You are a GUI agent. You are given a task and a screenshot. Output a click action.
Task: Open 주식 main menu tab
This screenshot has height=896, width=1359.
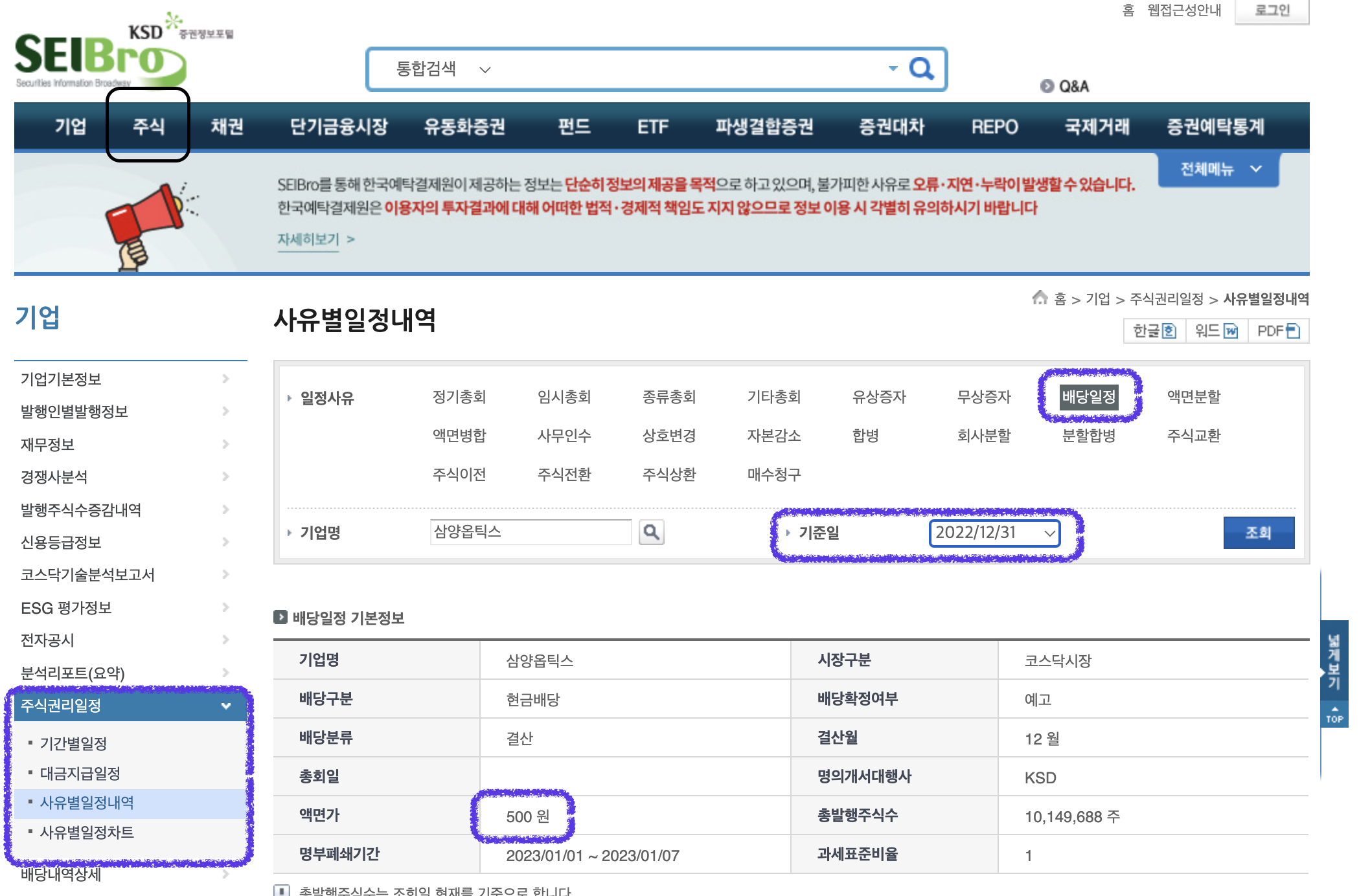coord(148,126)
